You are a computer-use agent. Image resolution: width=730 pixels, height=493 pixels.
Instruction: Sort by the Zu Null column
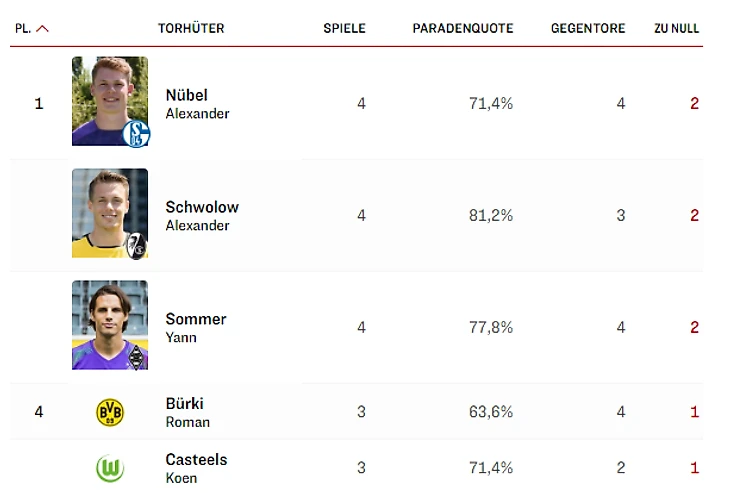[x=676, y=29]
